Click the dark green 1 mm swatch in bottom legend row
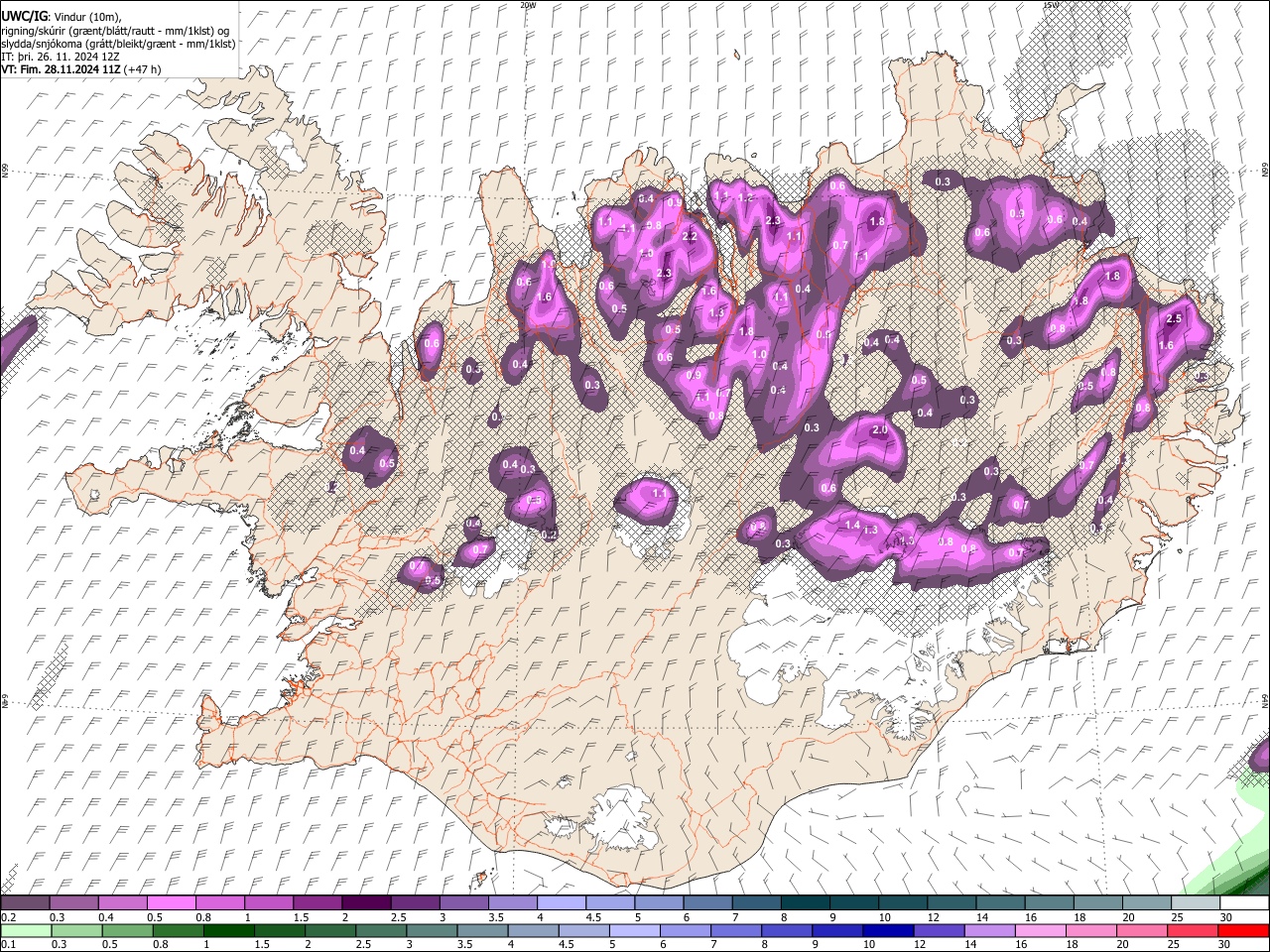The image size is (1270, 952). (228, 930)
